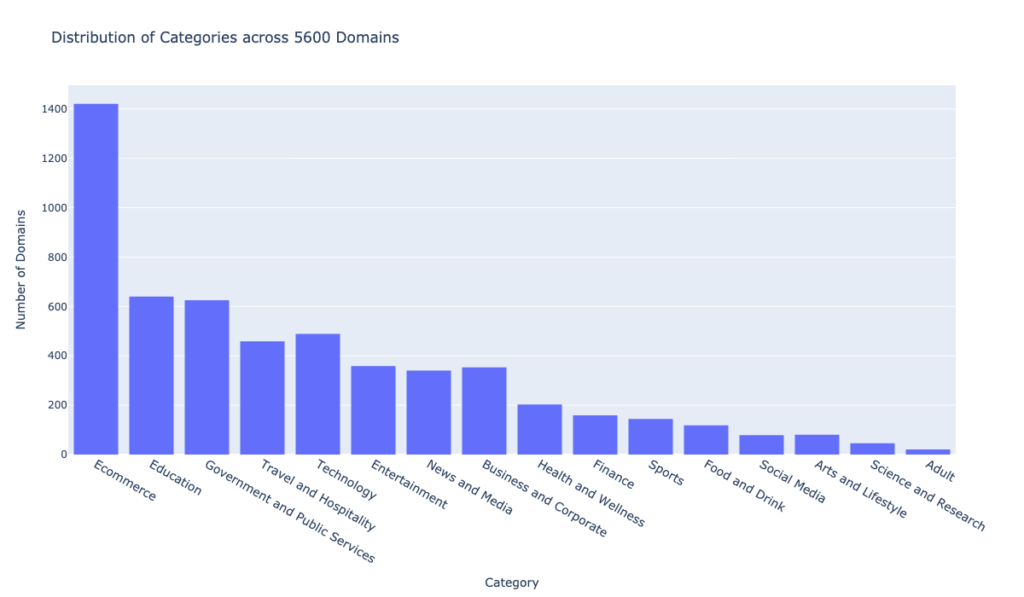Select the Entertainment bar
Image resolution: width=1024 pixels, height=597 pixels.
click(x=373, y=410)
